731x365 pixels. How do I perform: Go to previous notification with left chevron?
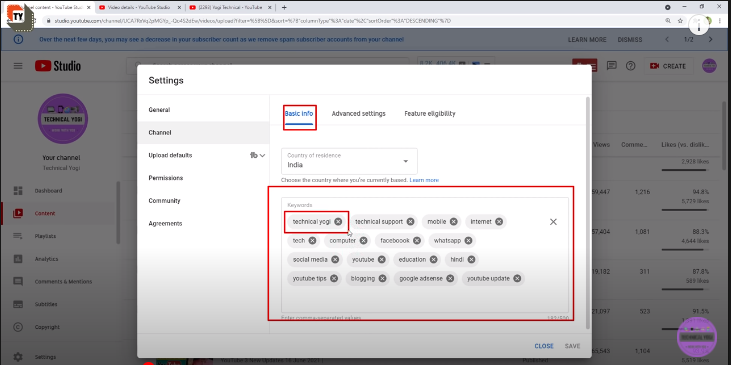pyautogui.click(x=667, y=40)
